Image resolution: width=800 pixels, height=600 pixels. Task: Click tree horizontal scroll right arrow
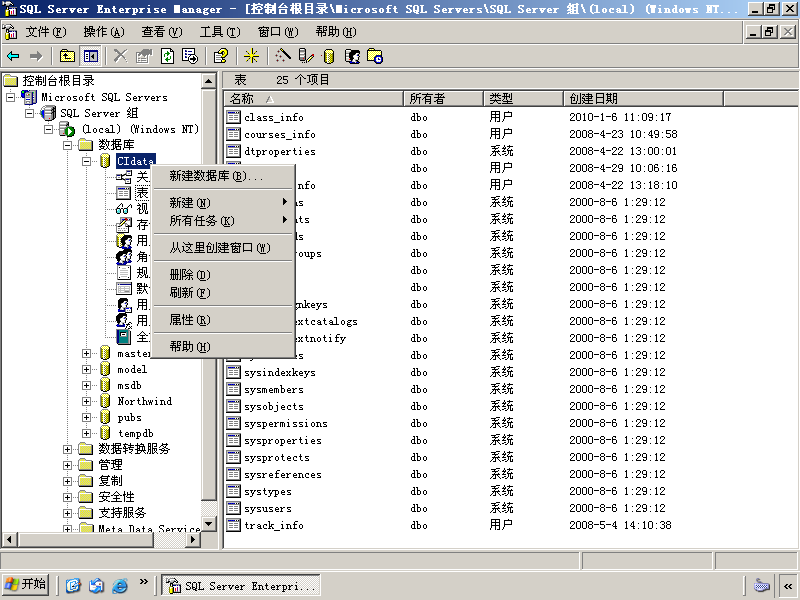[193, 539]
